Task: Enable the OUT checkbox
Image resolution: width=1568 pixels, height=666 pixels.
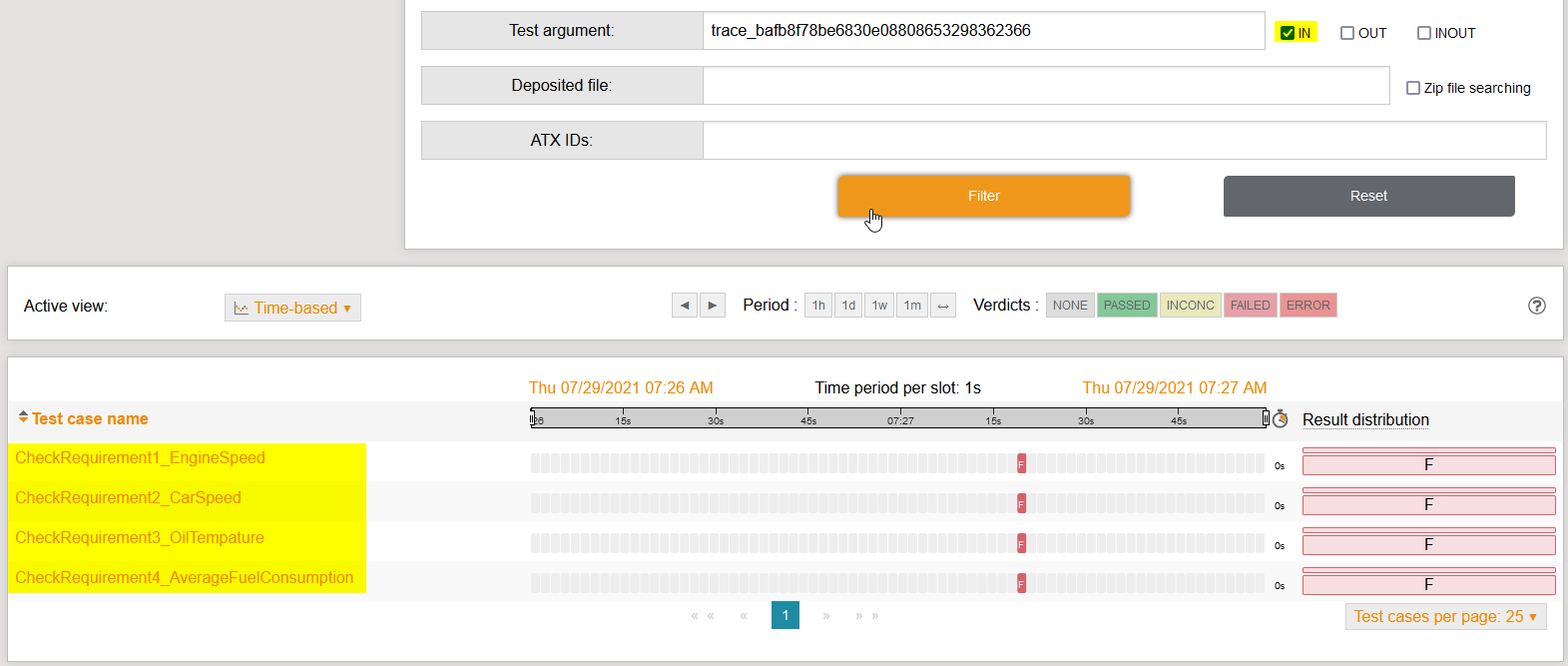Action: pos(1346,33)
